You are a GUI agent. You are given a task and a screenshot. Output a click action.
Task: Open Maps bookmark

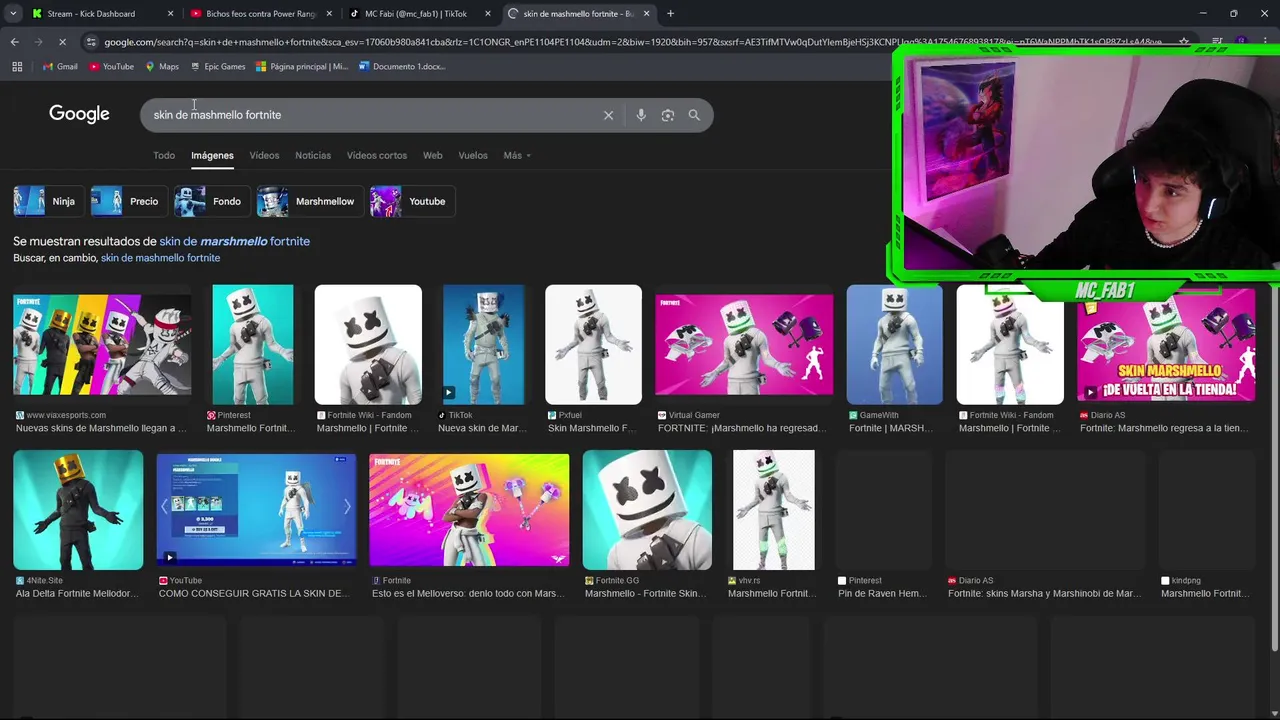point(162,67)
